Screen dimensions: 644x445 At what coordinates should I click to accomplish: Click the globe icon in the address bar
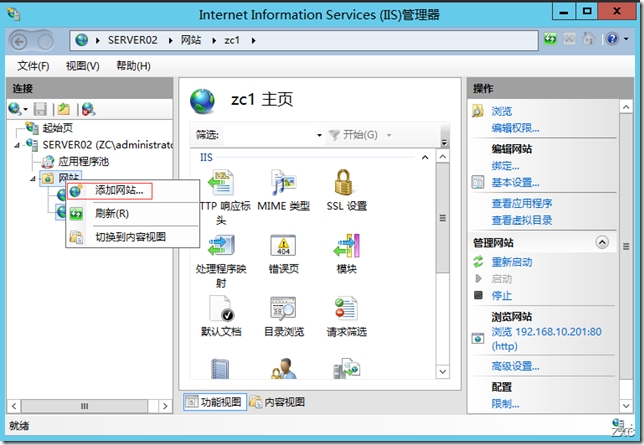tap(82, 40)
